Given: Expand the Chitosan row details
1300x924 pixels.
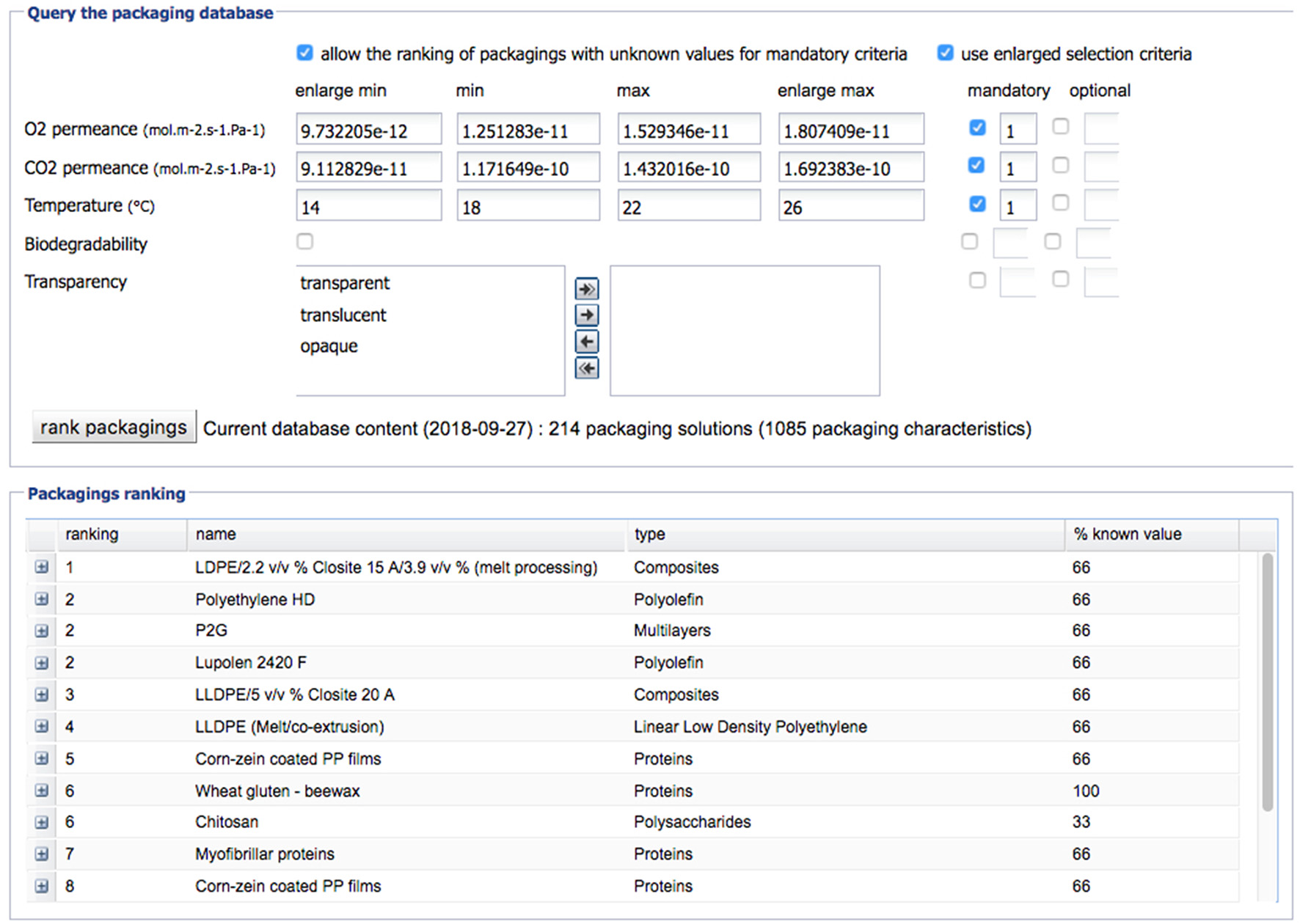Looking at the screenshot, I should (x=42, y=822).
